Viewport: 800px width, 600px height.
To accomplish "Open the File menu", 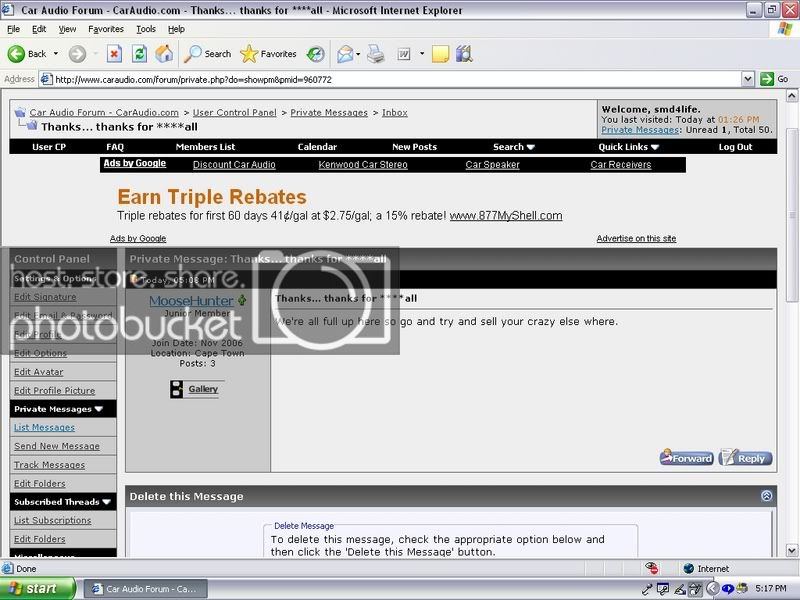I will click(x=13, y=29).
